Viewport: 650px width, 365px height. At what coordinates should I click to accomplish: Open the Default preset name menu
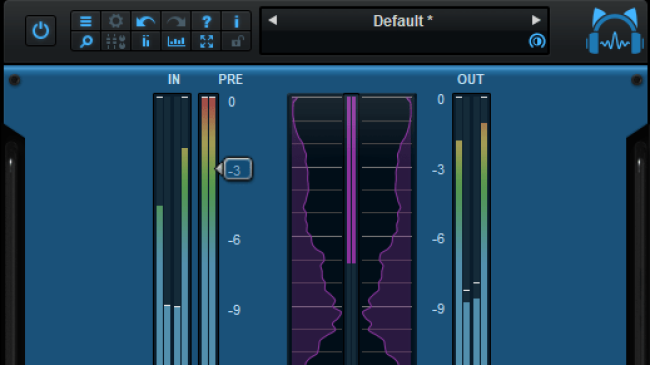[403, 21]
